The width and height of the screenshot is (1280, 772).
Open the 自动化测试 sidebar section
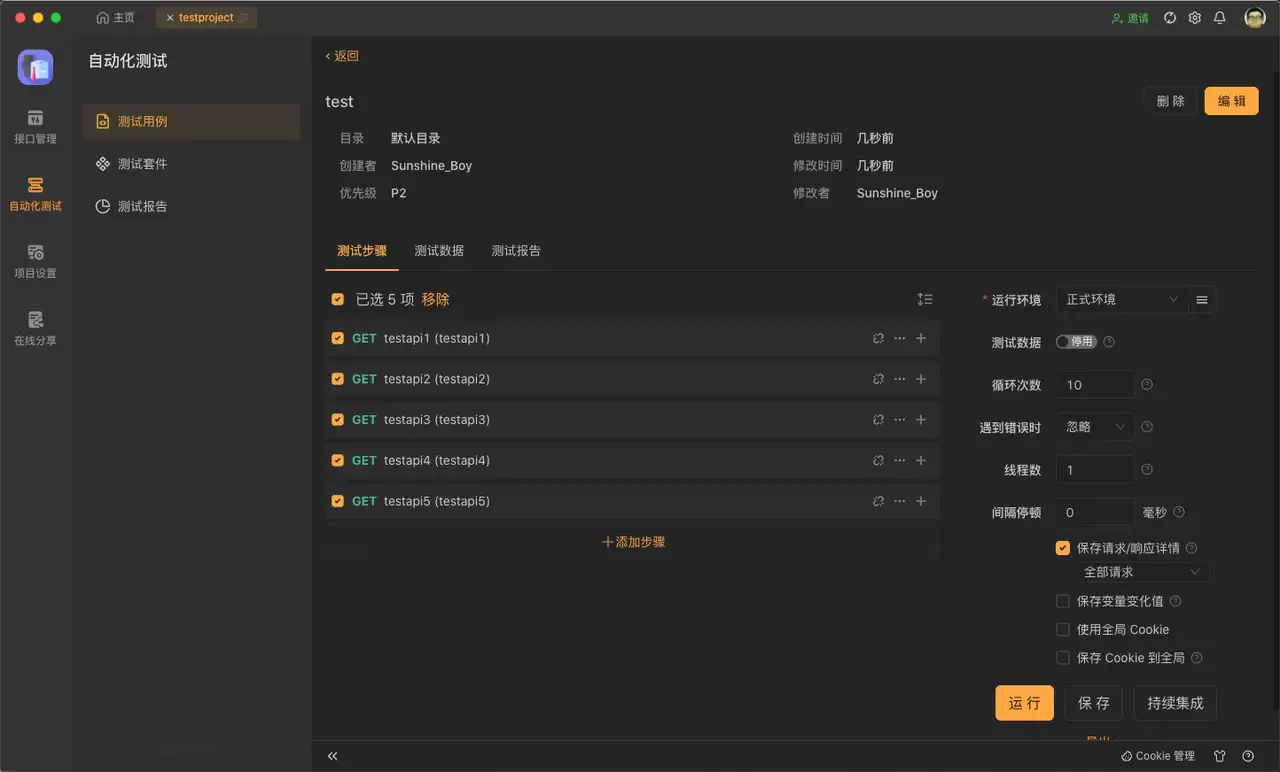[x=35, y=194]
